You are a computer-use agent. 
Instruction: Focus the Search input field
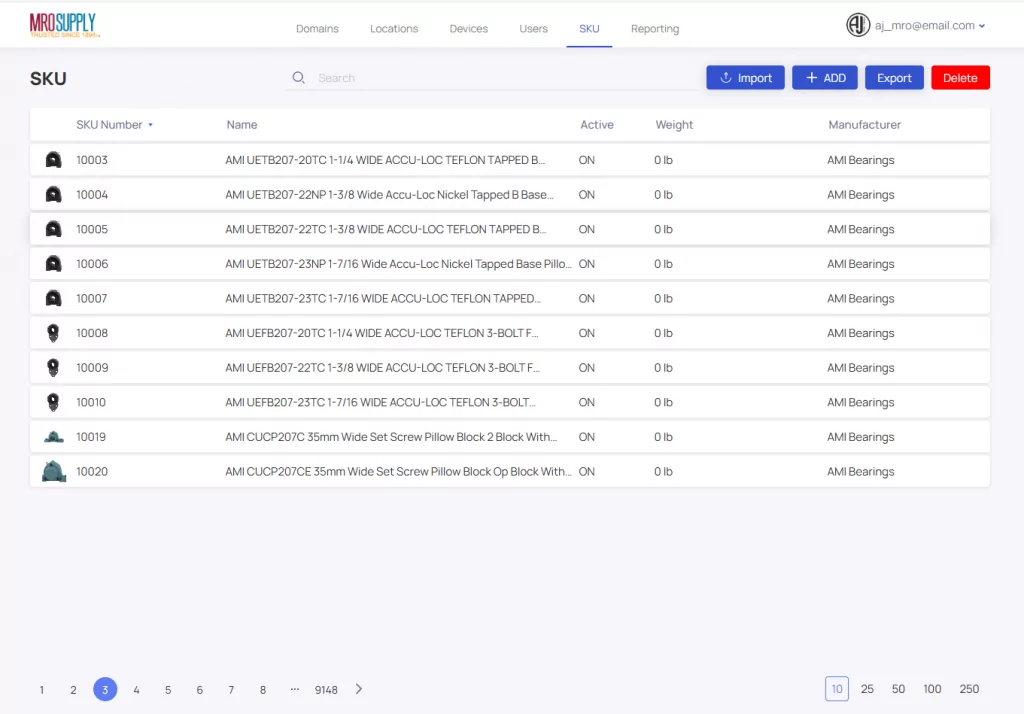click(x=493, y=78)
